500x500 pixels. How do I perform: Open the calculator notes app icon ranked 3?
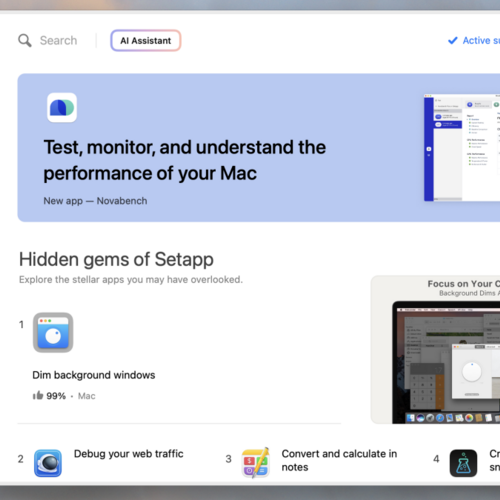coord(255,463)
